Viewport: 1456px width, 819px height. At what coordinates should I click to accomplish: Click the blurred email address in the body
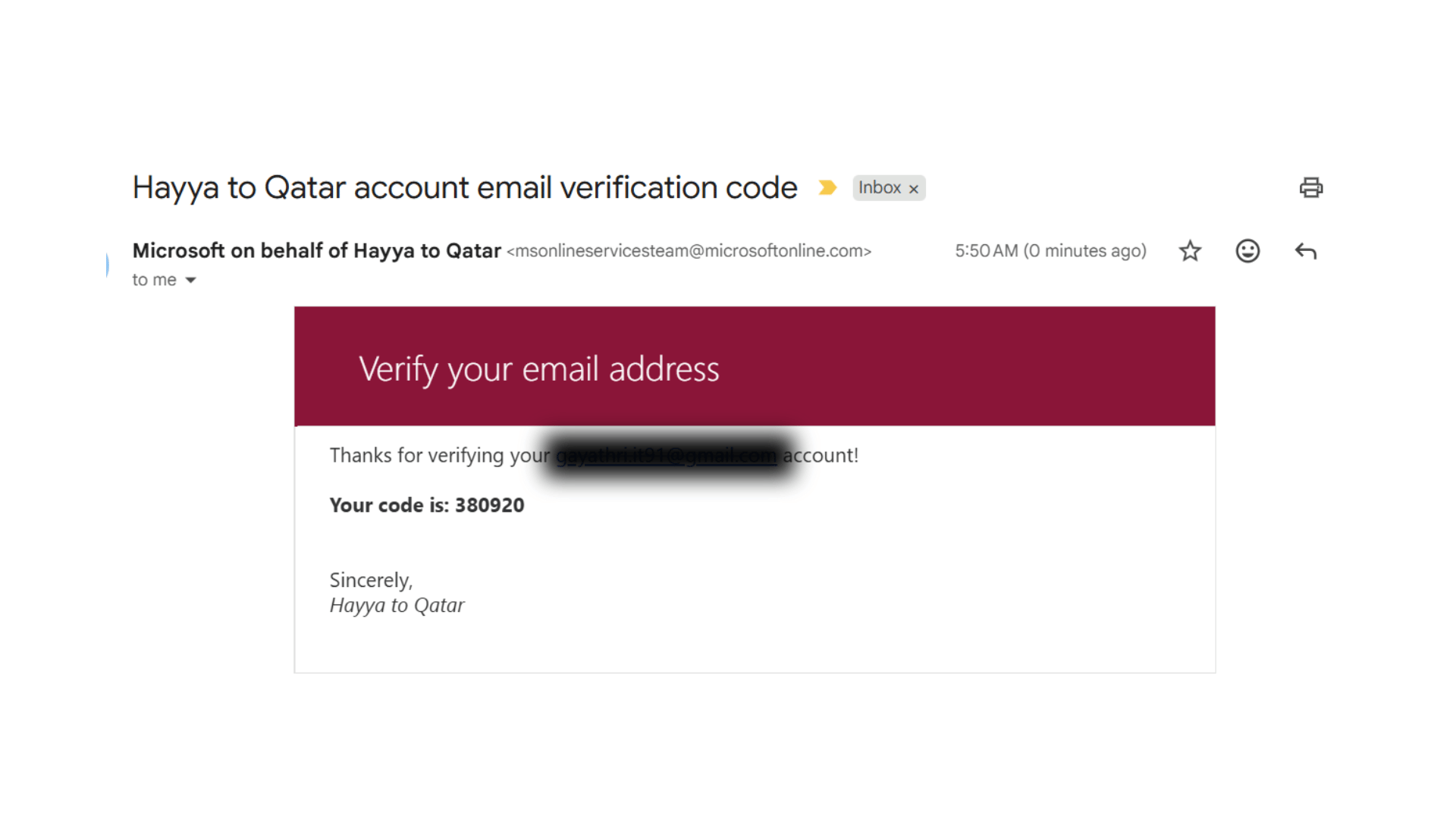click(x=666, y=455)
